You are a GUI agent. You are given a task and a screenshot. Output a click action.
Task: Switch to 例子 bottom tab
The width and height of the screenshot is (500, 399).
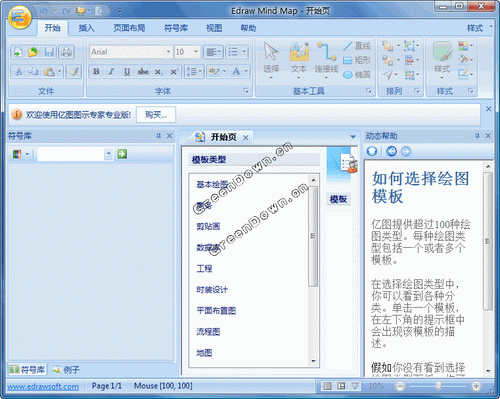[x=66, y=370]
